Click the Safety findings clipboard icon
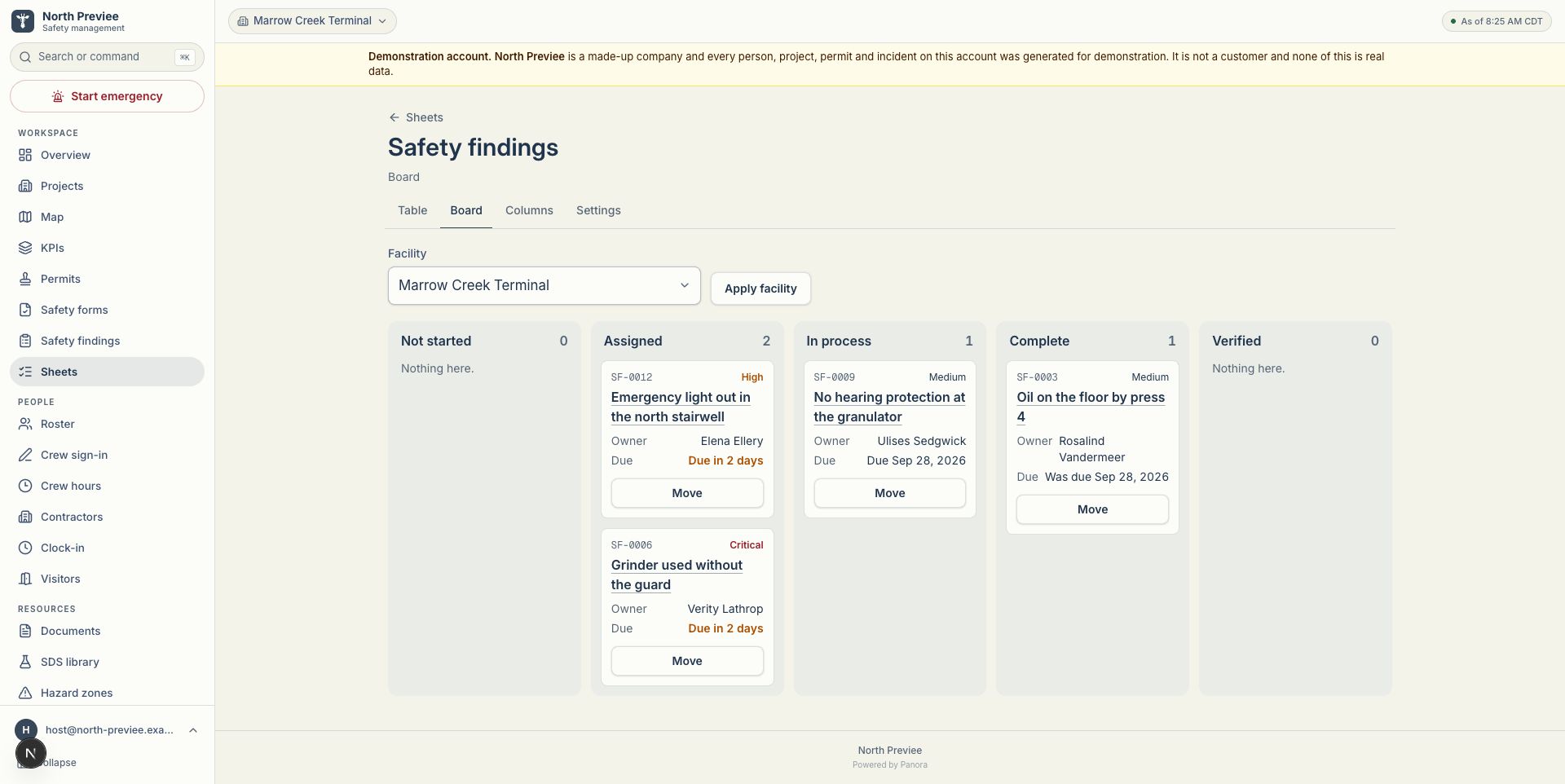Image resolution: width=1565 pixels, height=784 pixels. (x=25, y=341)
